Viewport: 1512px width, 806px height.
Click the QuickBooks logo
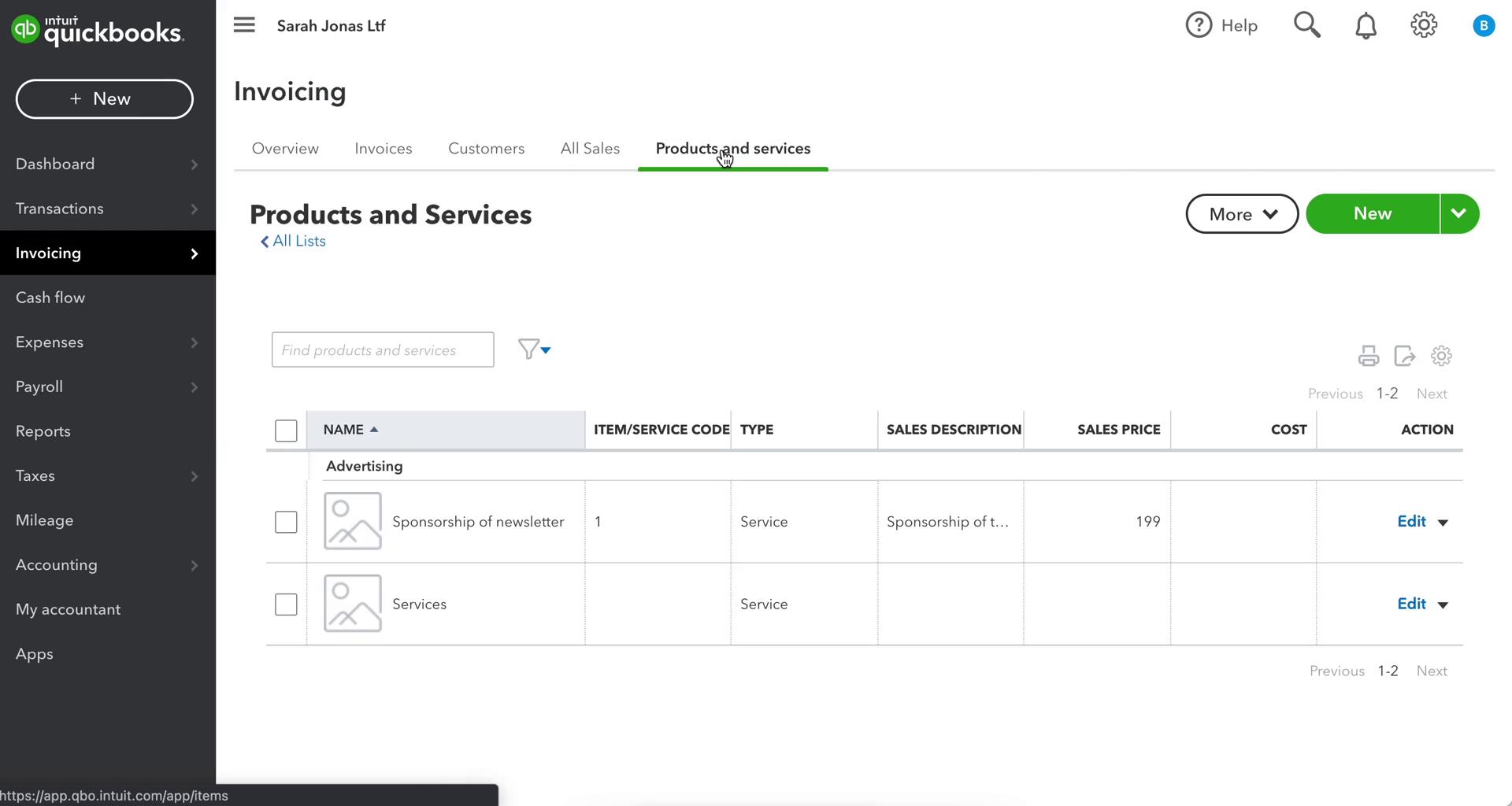(98, 30)
